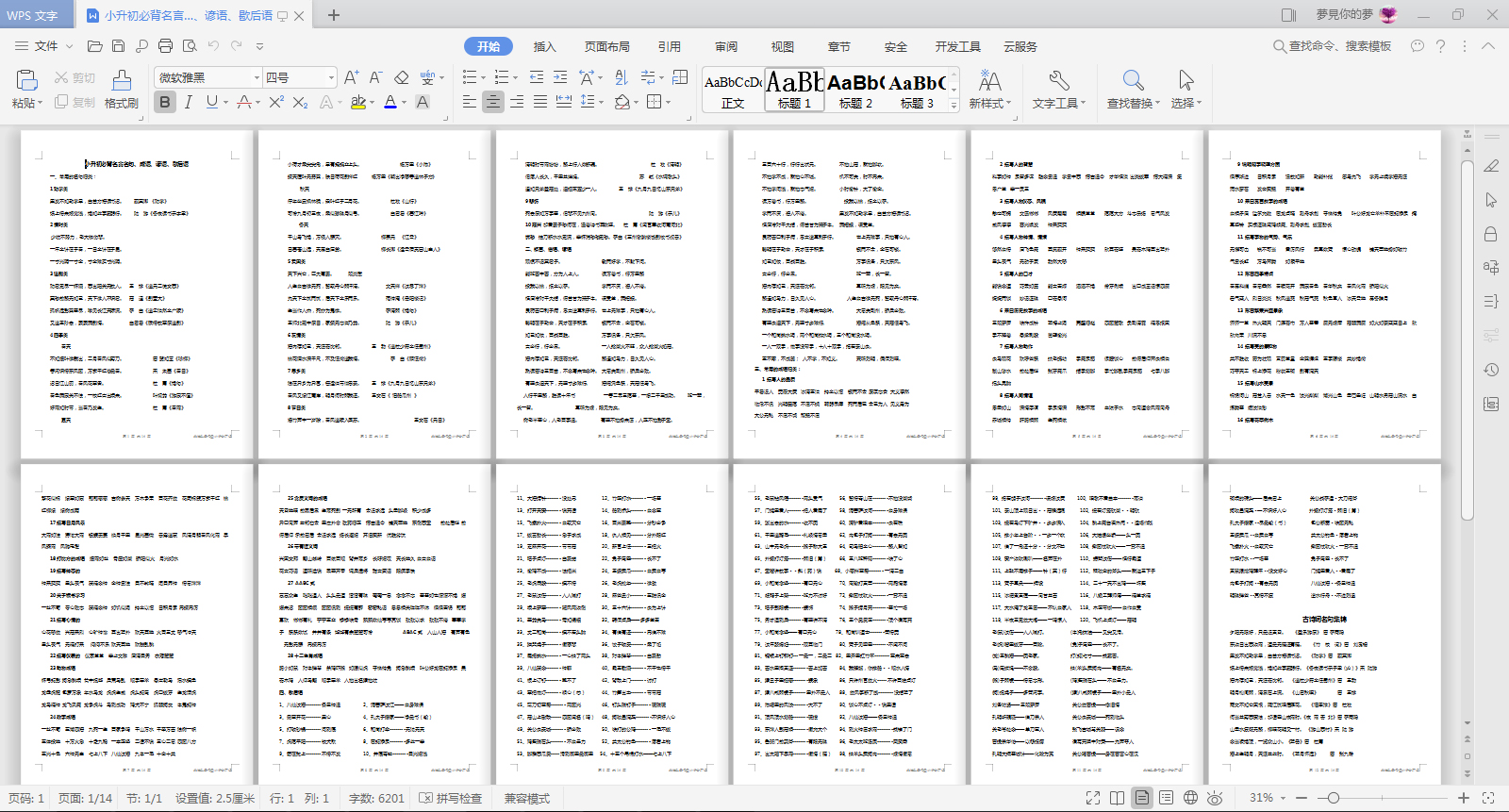The width and height of the screenshot is (1509, 812).
Task: Redo the last action
Action: (x=237, y=46)
